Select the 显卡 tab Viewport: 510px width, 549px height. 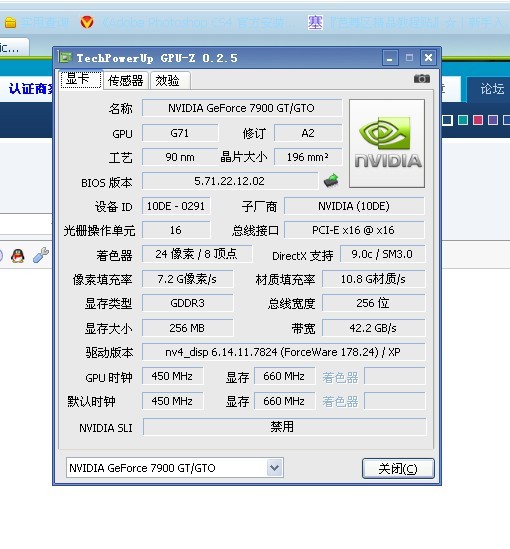pos(81,79)
